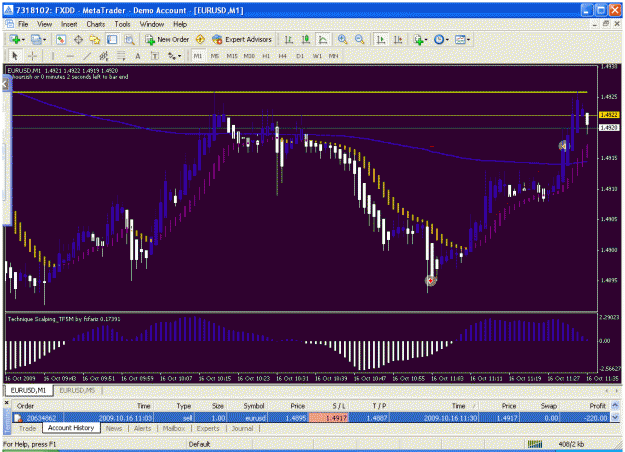
Task: Switch chart to M1 timeframe
Action: click(x=198, y=56)
